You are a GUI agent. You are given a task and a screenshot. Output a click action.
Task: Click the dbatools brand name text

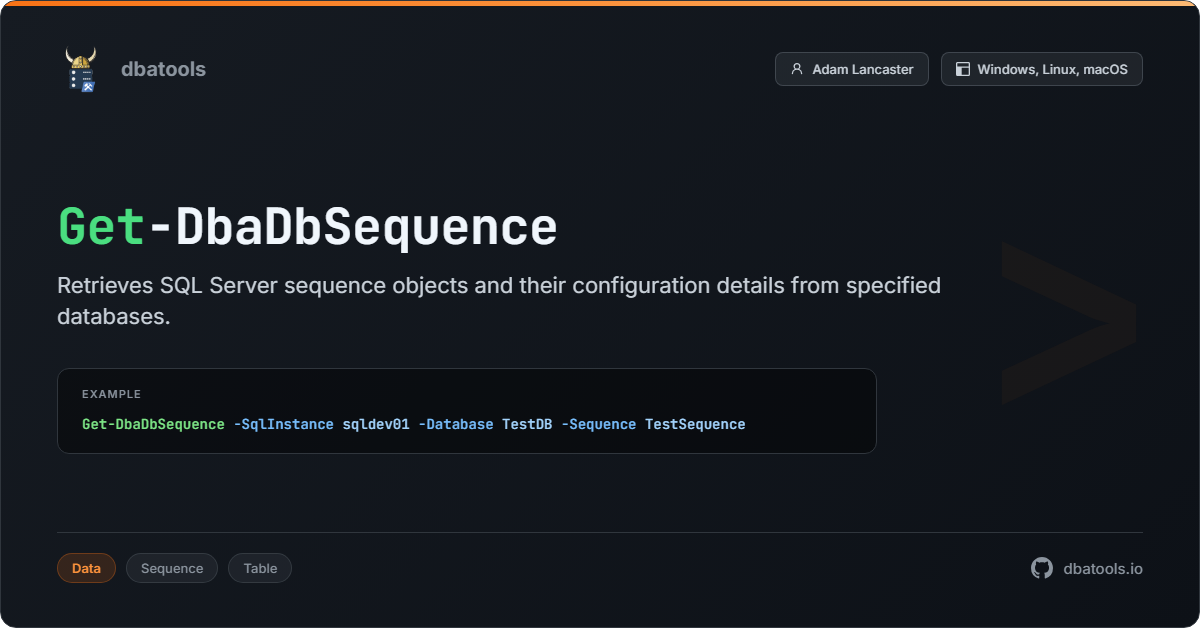point(163,69)
